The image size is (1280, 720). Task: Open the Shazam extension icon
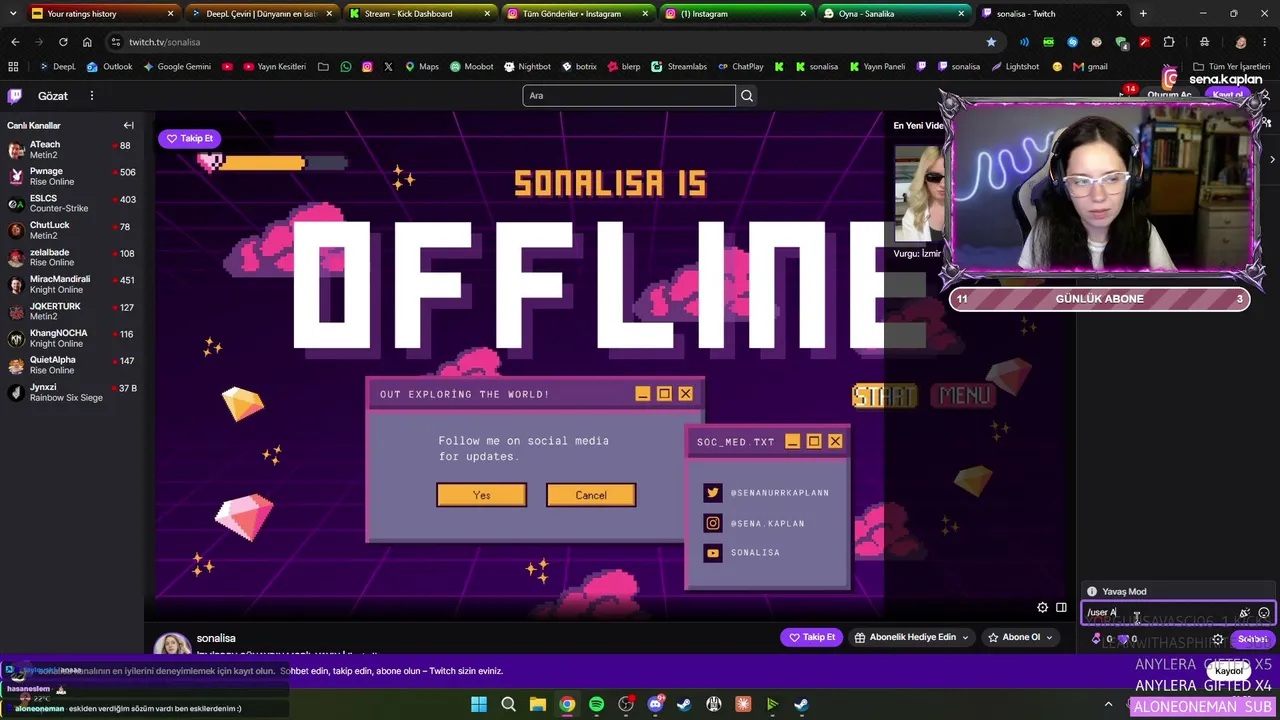[1072, 42]
